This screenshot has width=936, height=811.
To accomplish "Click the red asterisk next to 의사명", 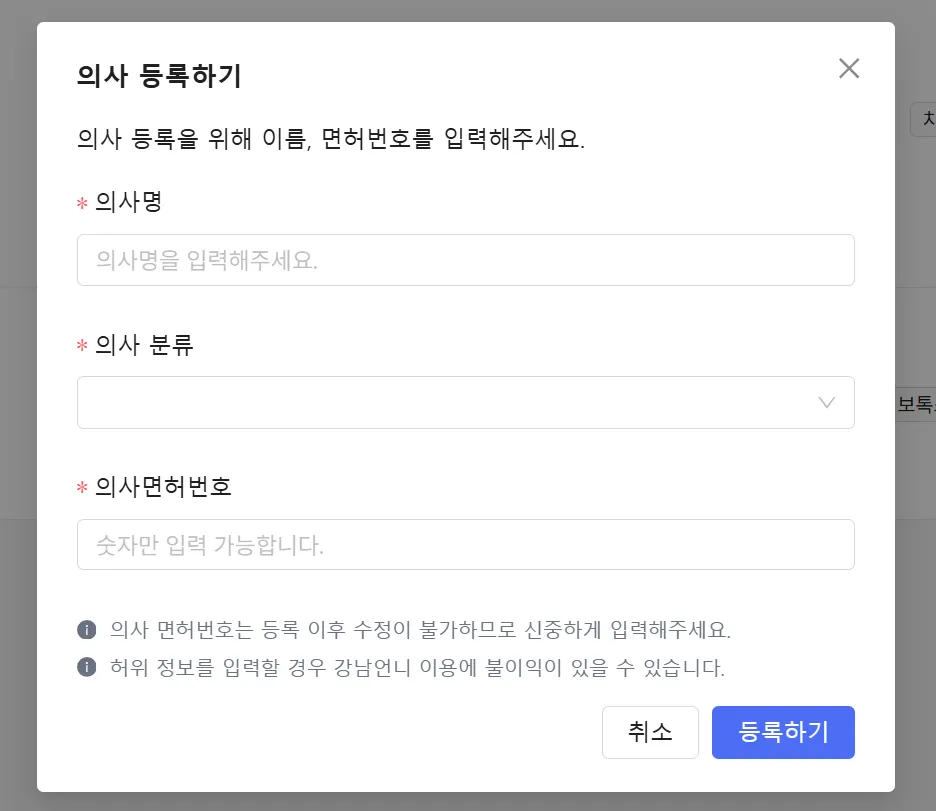I will [x=82, y=204].
